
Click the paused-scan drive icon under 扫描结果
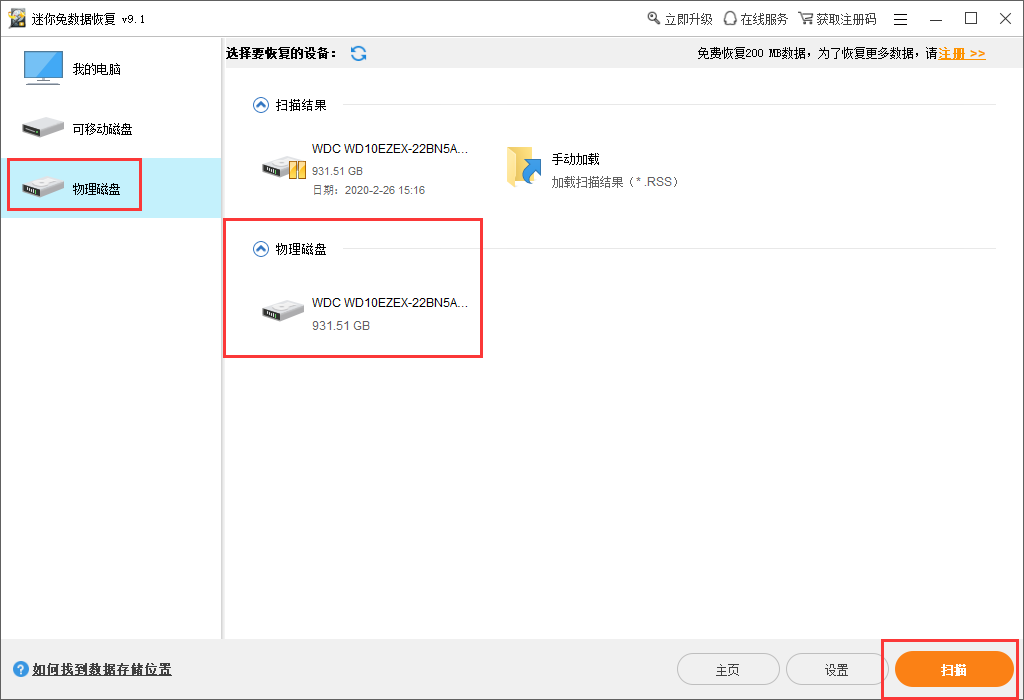283,168
